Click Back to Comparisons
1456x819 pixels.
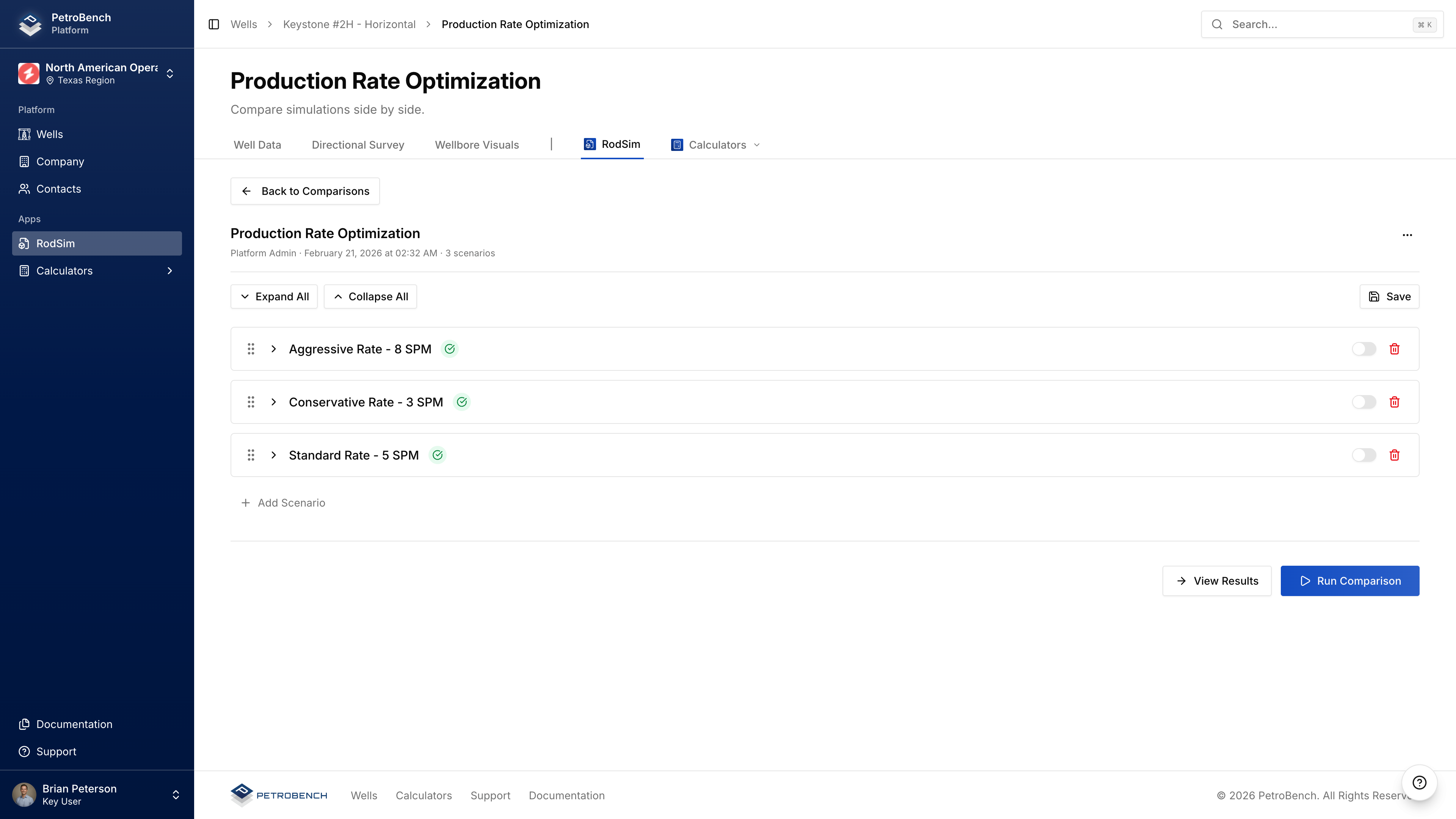305,191
